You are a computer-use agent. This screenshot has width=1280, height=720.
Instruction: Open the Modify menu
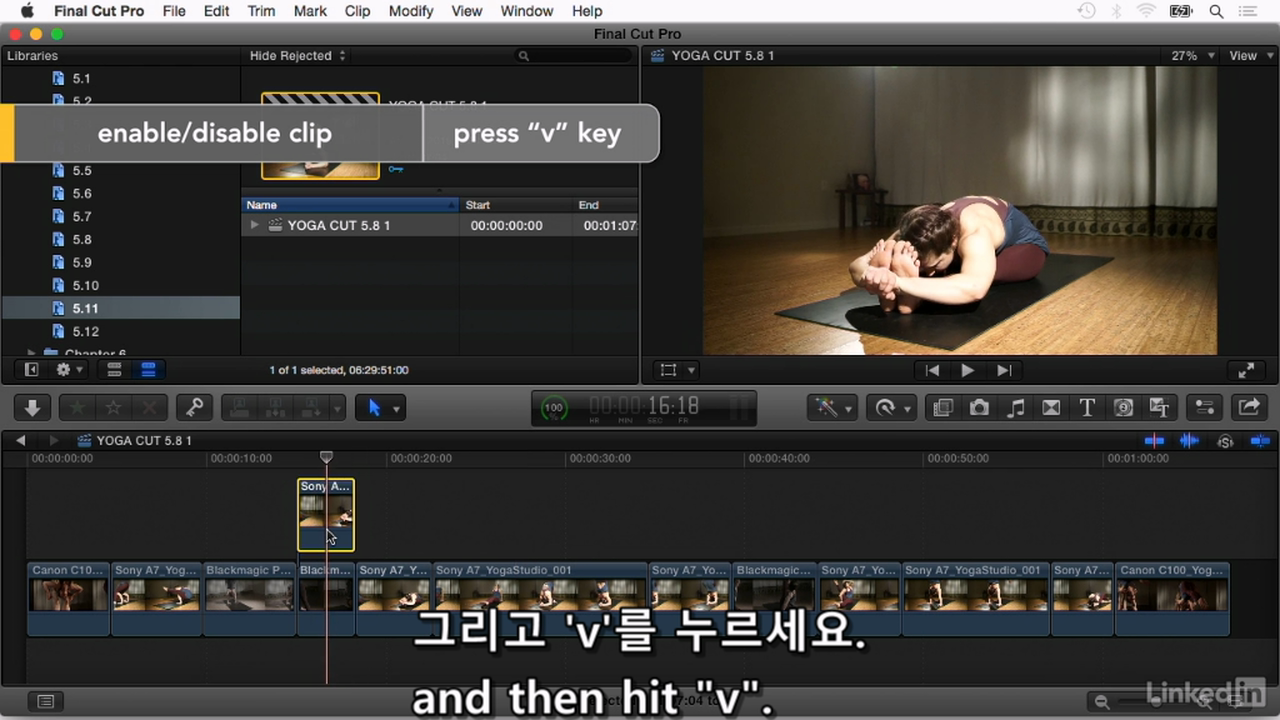pos(411,11)
